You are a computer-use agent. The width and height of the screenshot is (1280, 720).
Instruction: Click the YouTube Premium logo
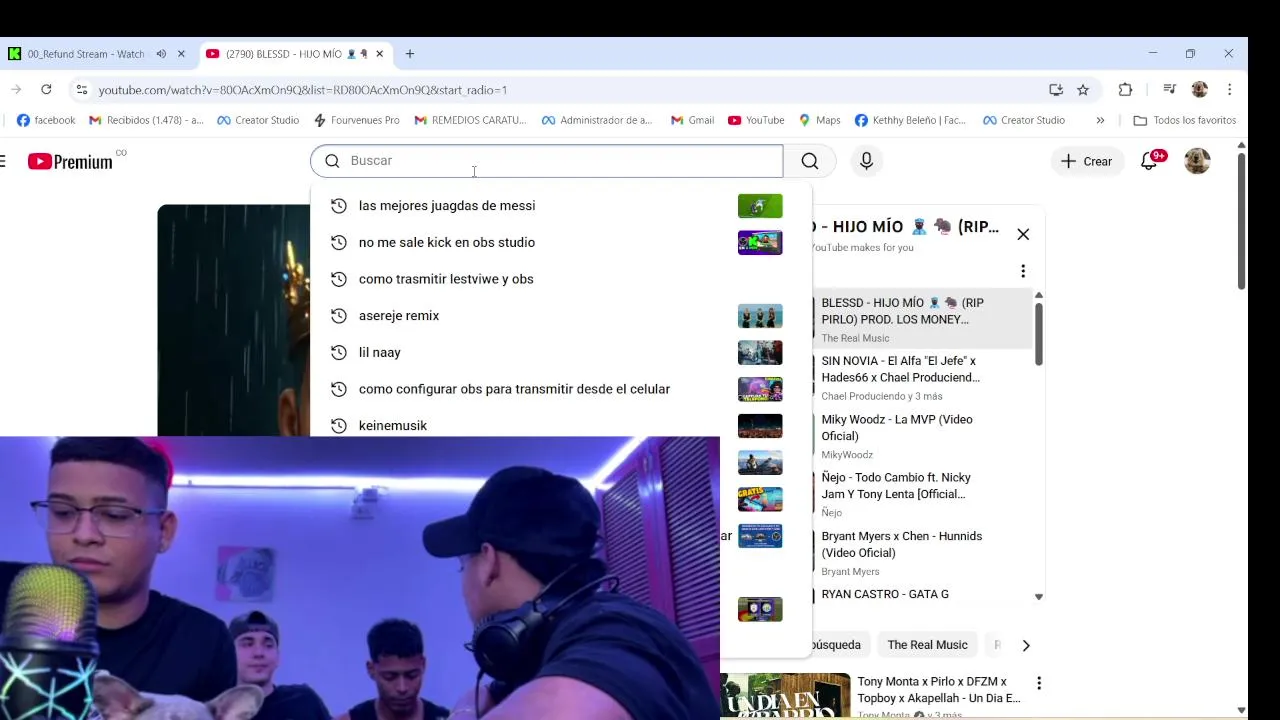click(70, 161)
